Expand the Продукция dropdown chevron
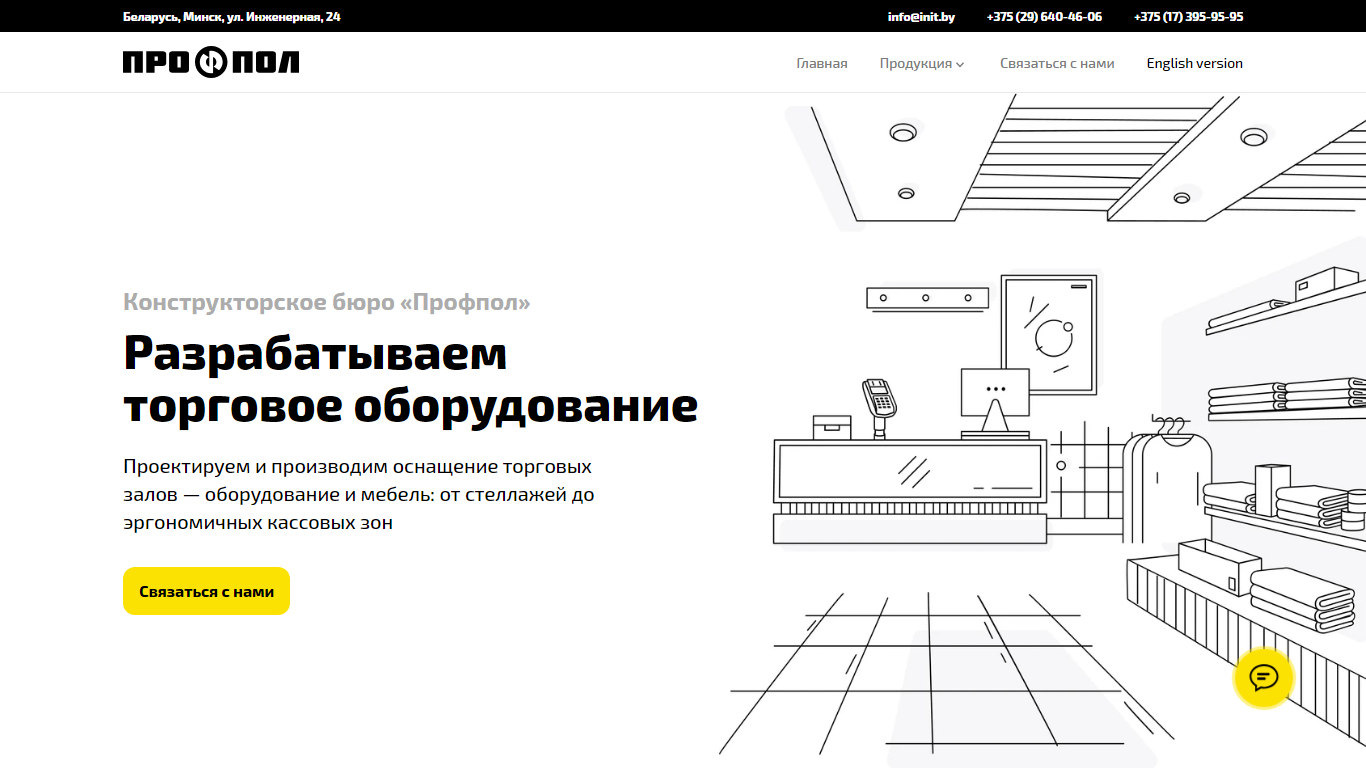 960,64
